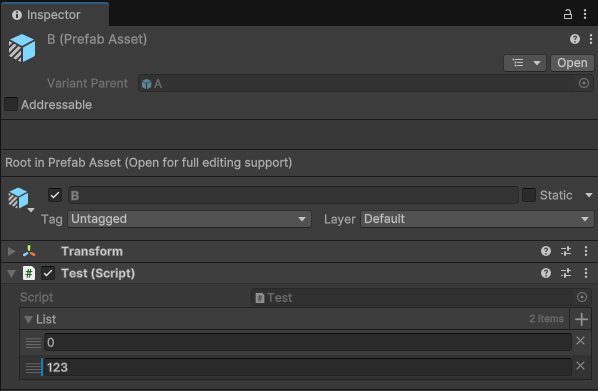Open Test Script help reference

[x=546, y=273]
